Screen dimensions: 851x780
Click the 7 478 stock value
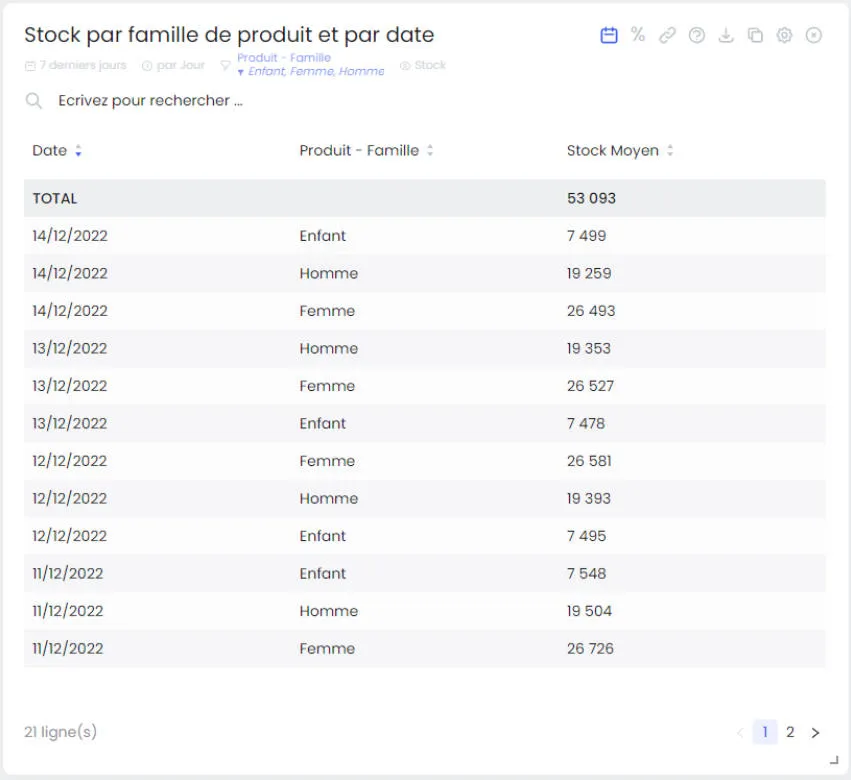tap(586, 423)
